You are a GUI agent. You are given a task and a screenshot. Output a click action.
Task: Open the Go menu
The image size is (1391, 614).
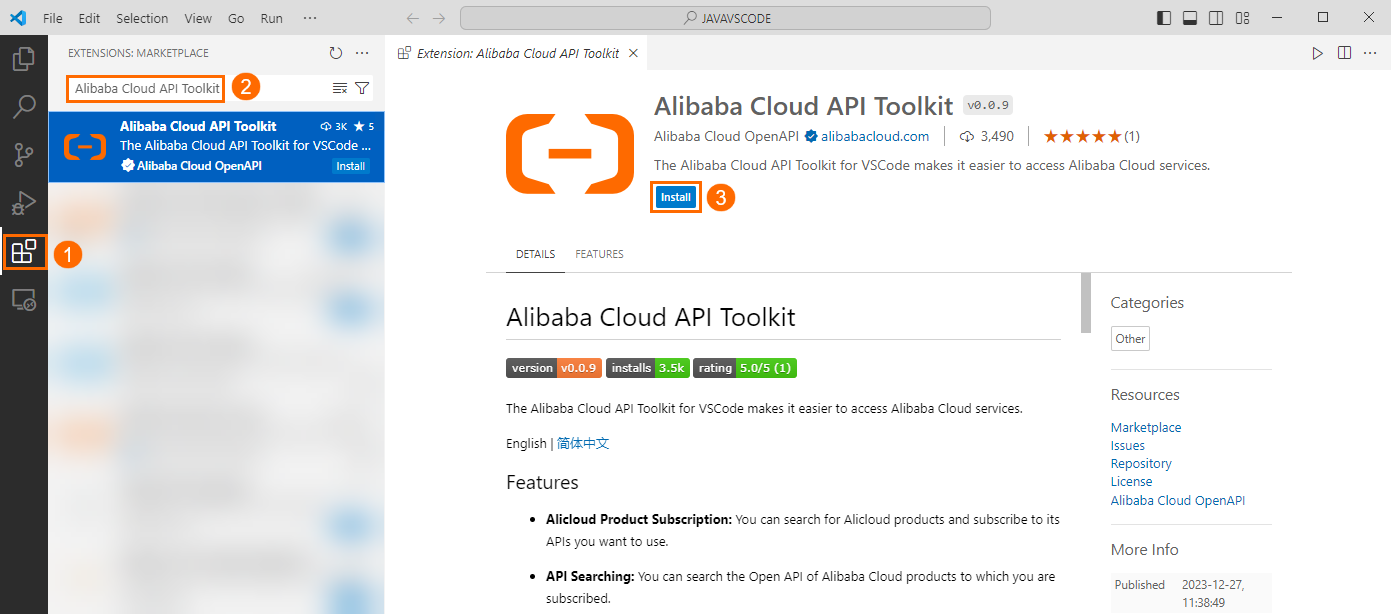(236, 18)
